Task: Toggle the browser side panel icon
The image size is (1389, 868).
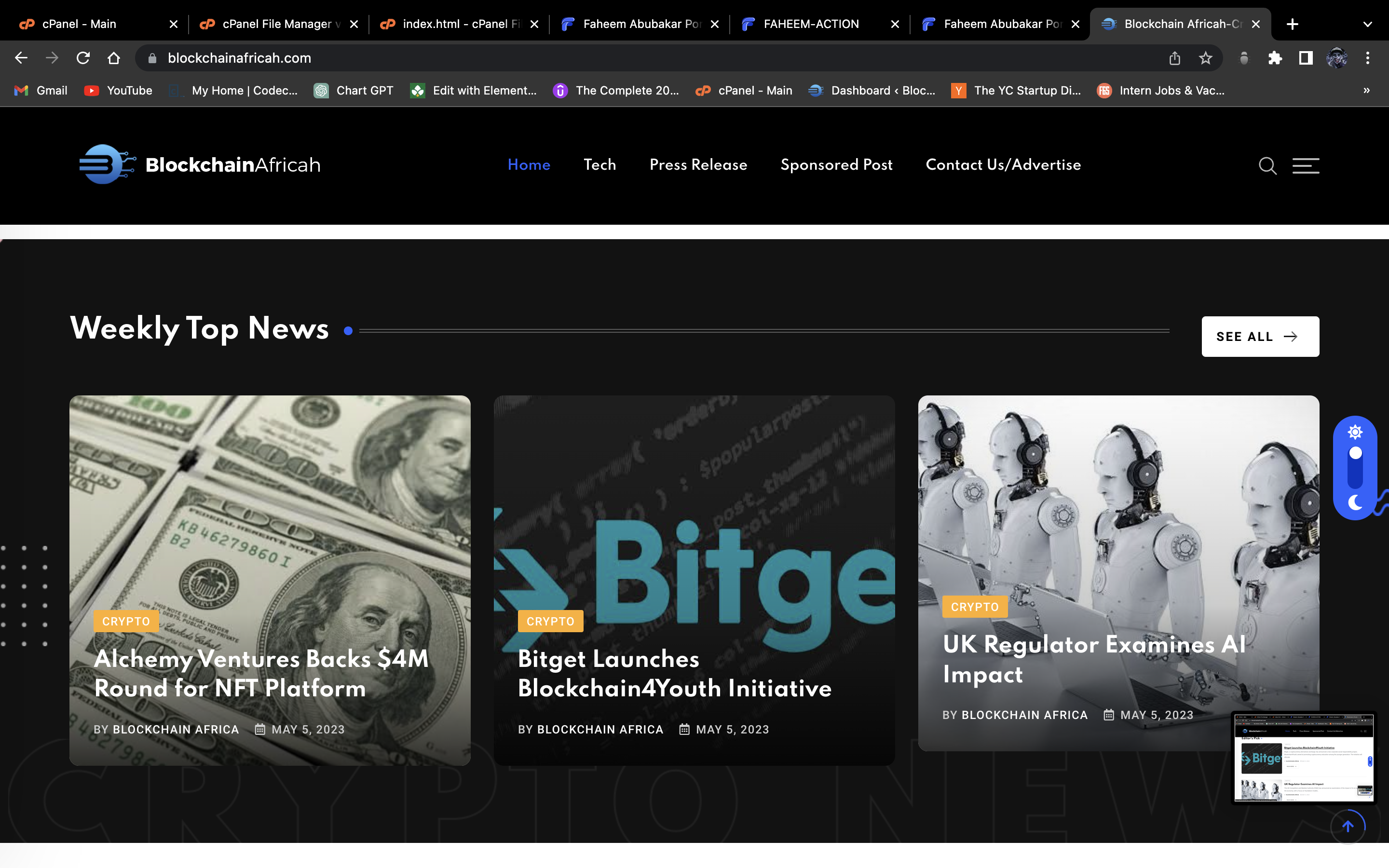Action: (x=1306, y=58)
